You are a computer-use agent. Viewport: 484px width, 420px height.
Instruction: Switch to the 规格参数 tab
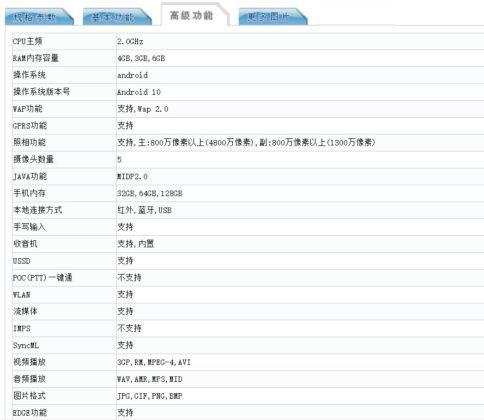pos(39,17)
